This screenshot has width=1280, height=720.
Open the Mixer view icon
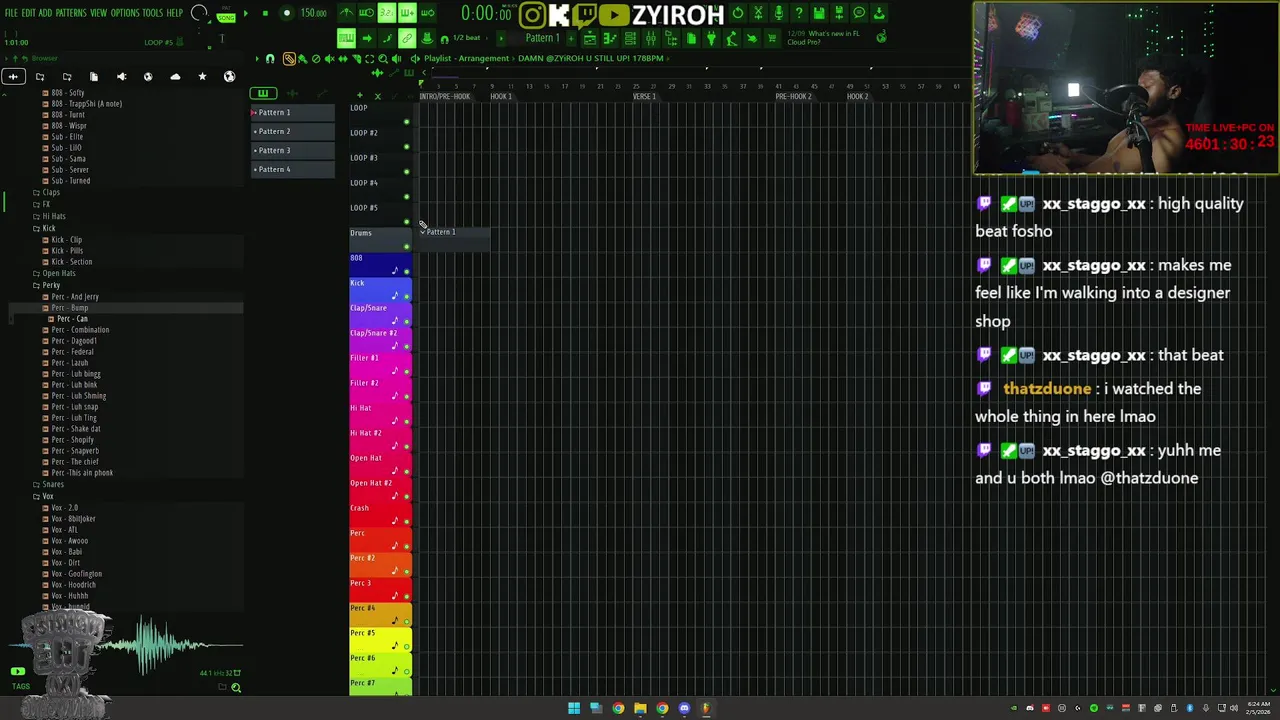(x=651, y=38)
